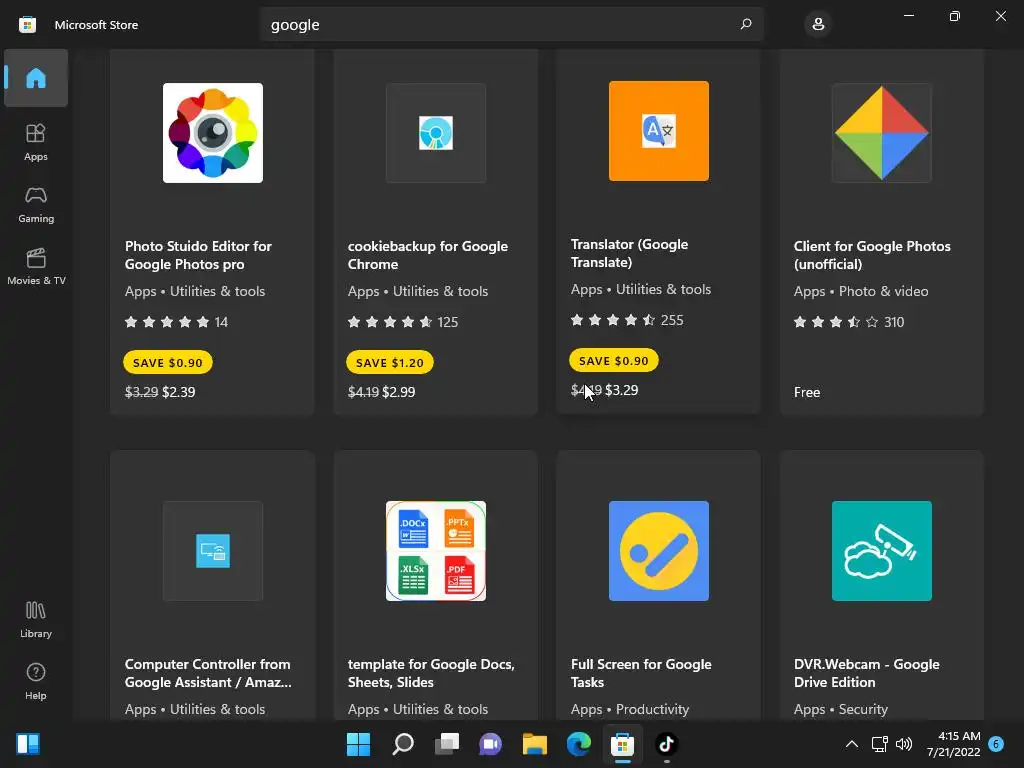The image size is (1024, 768).
Task: Open the Apps section
Action: coord(36,142)
